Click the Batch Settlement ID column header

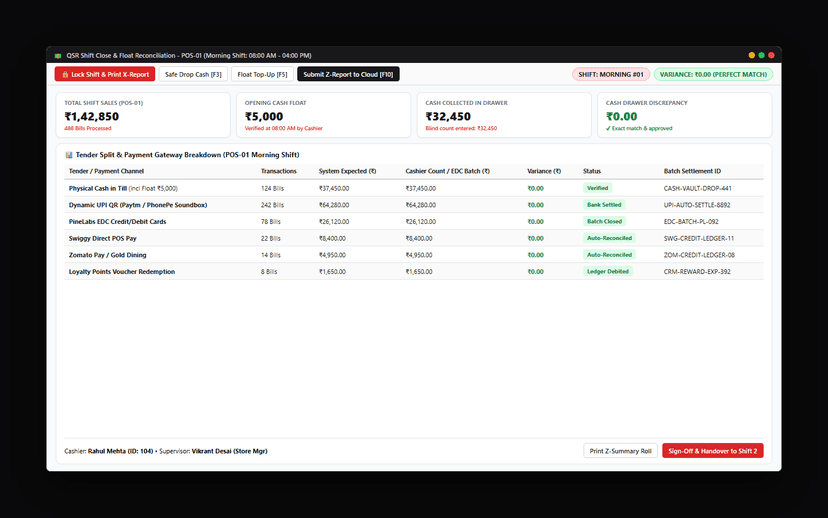point(692,171)
